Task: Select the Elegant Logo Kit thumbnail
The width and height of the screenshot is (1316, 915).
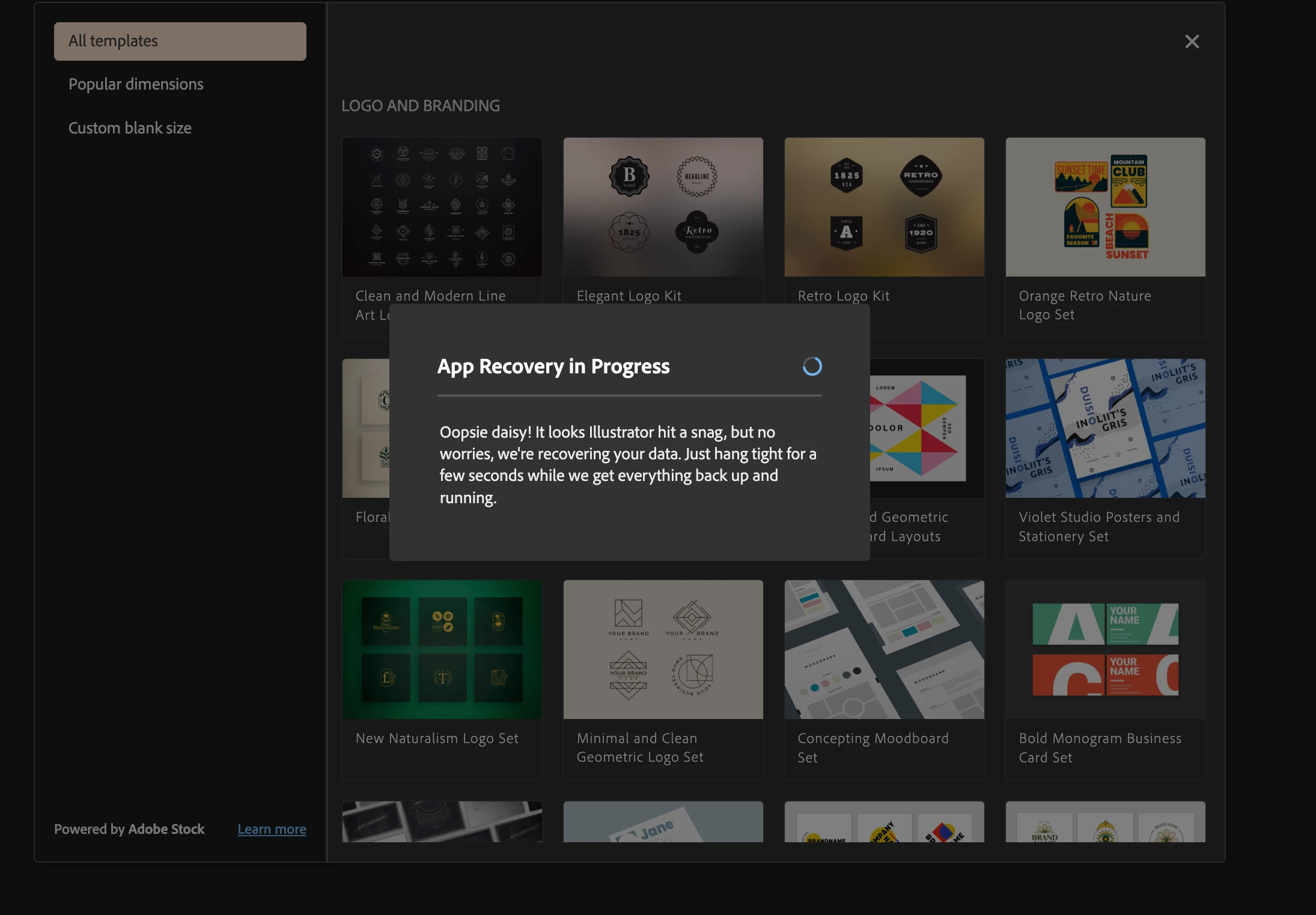Action: coord(663,207)
